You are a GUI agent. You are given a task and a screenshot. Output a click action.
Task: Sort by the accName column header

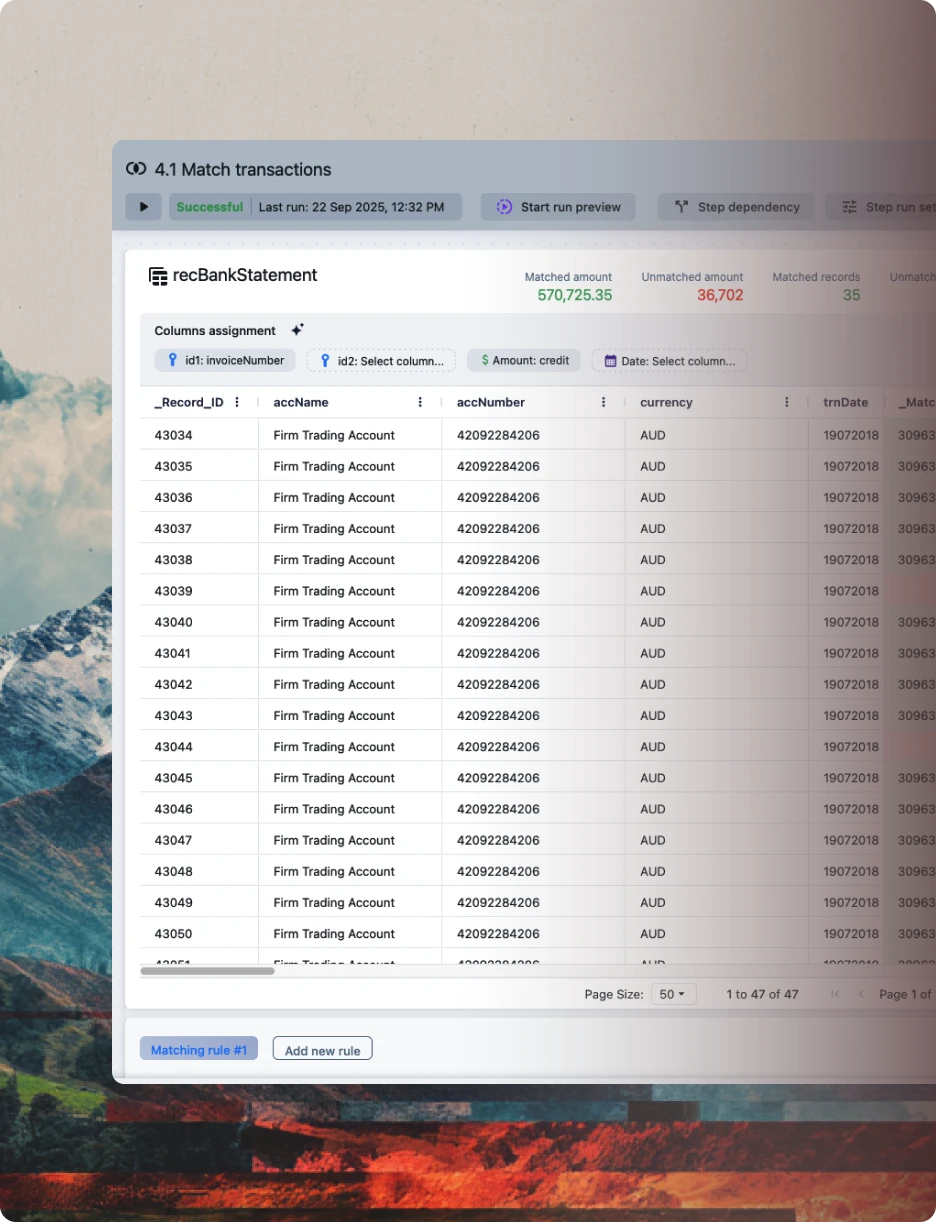[301, 402]
